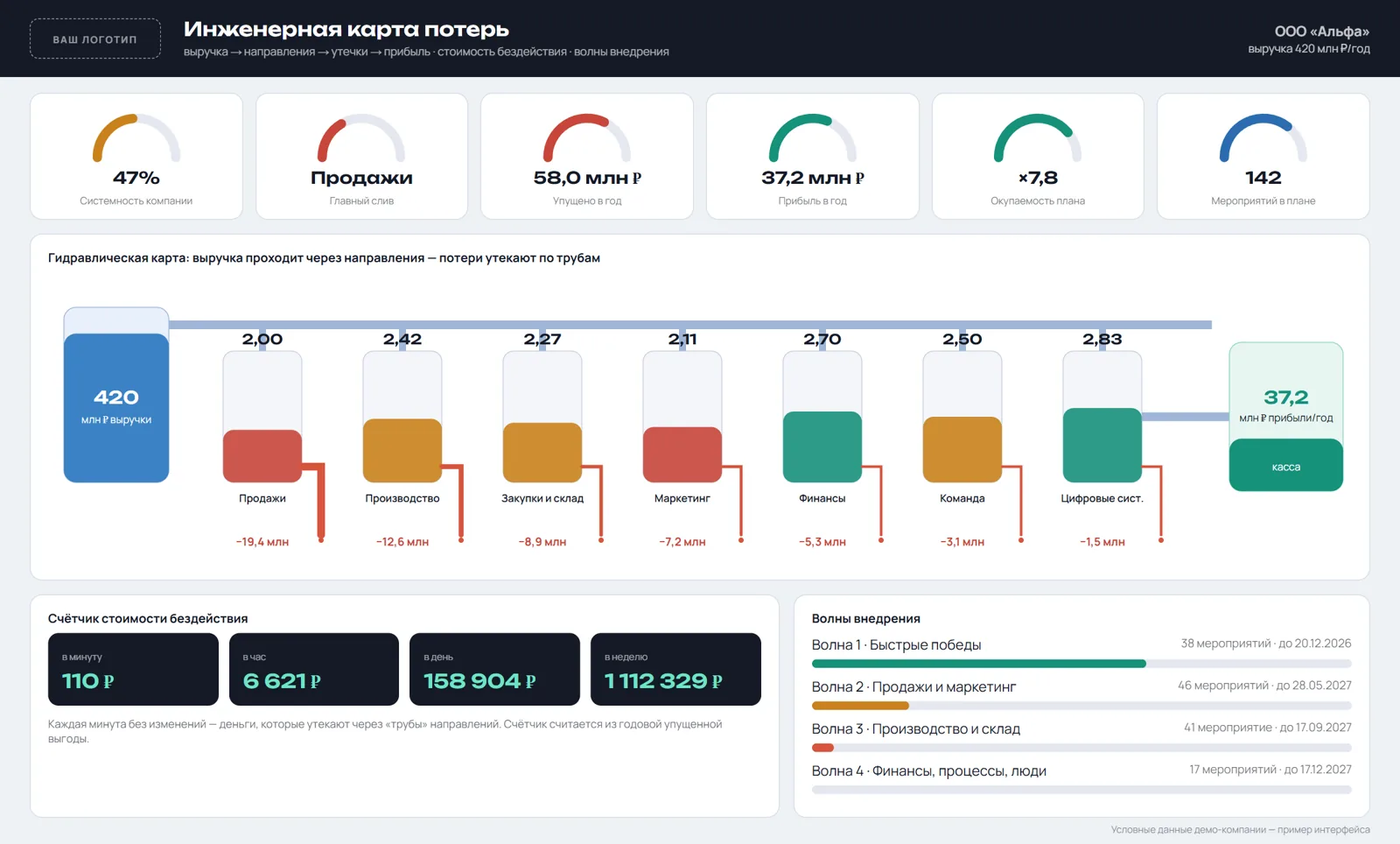Click the «ВАШ ЛОГОТИП» placeholder box

click(95, 39)
